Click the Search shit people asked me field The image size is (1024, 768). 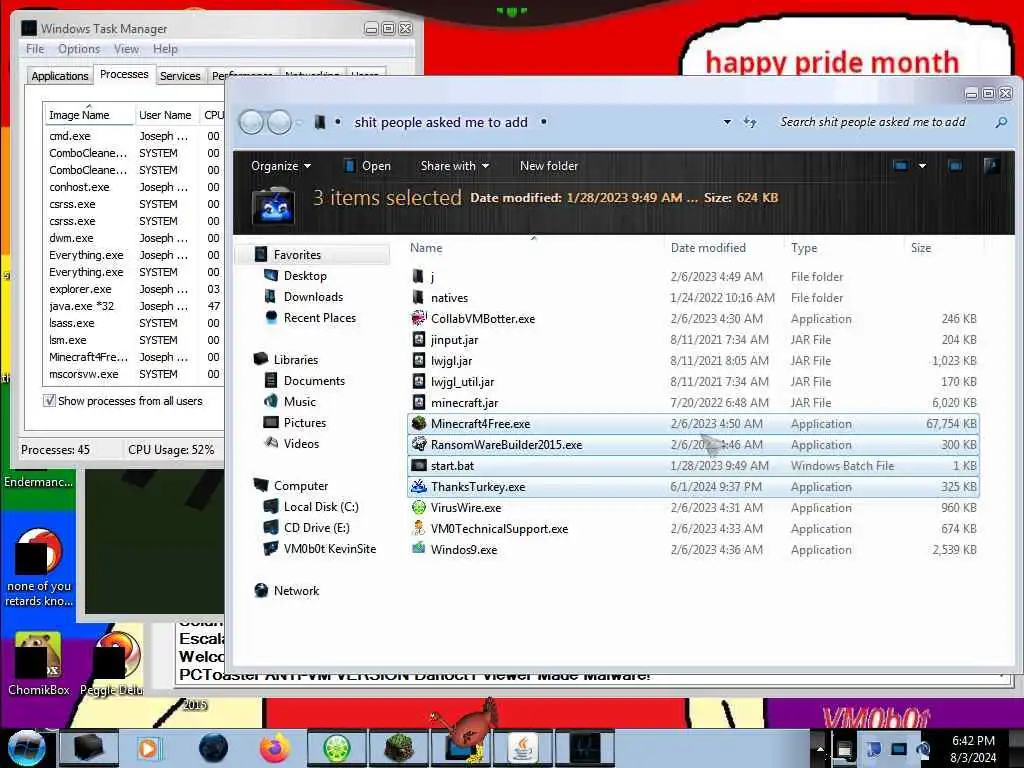(x=872, y=122)
